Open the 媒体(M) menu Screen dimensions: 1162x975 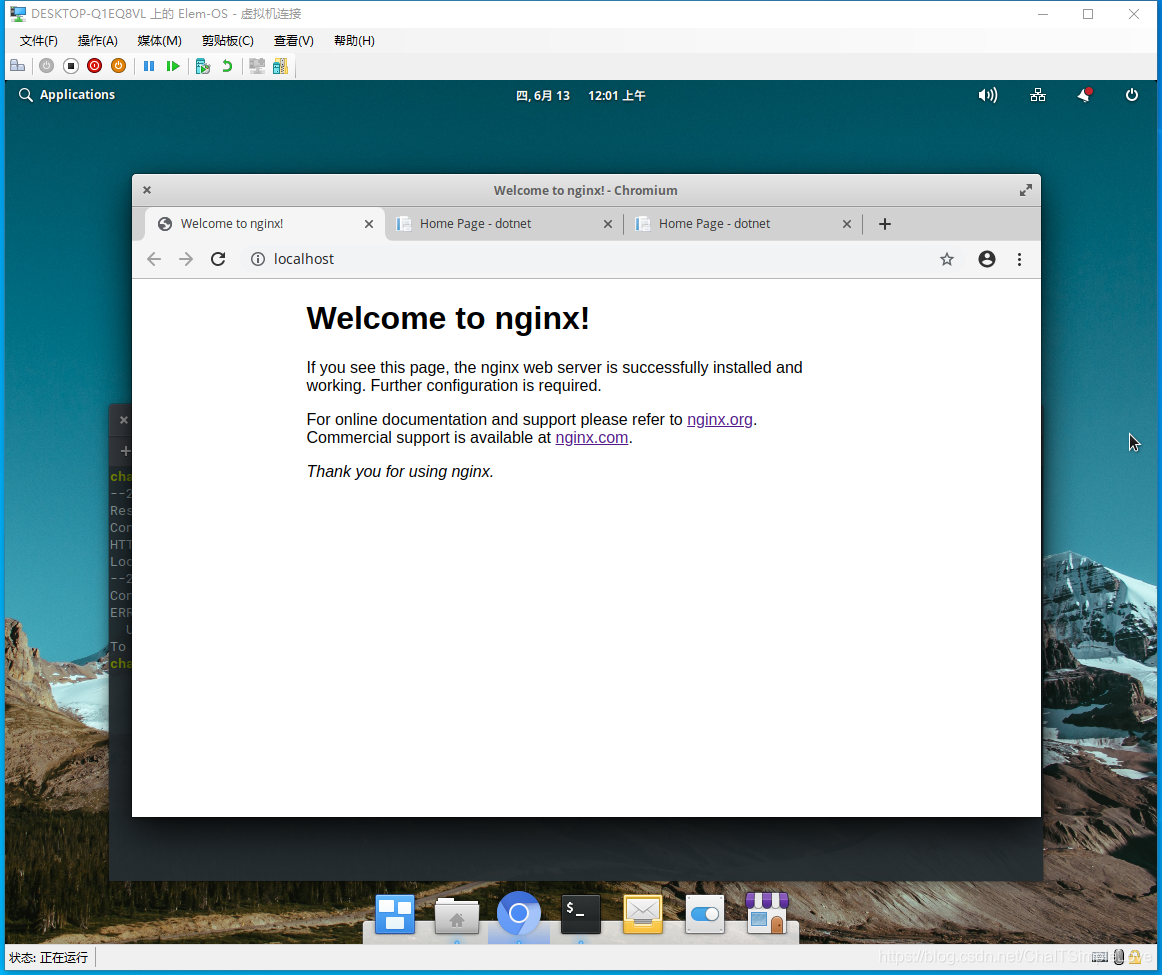(159, 41)
